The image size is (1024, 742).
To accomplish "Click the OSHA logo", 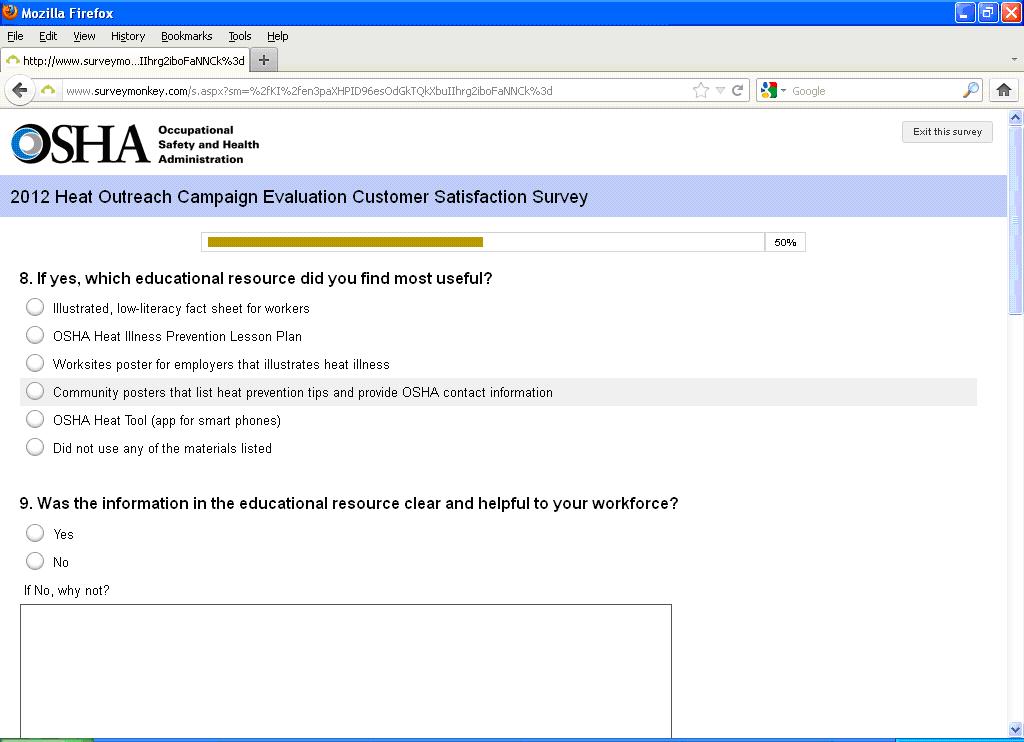I will [x=80, y=144].
